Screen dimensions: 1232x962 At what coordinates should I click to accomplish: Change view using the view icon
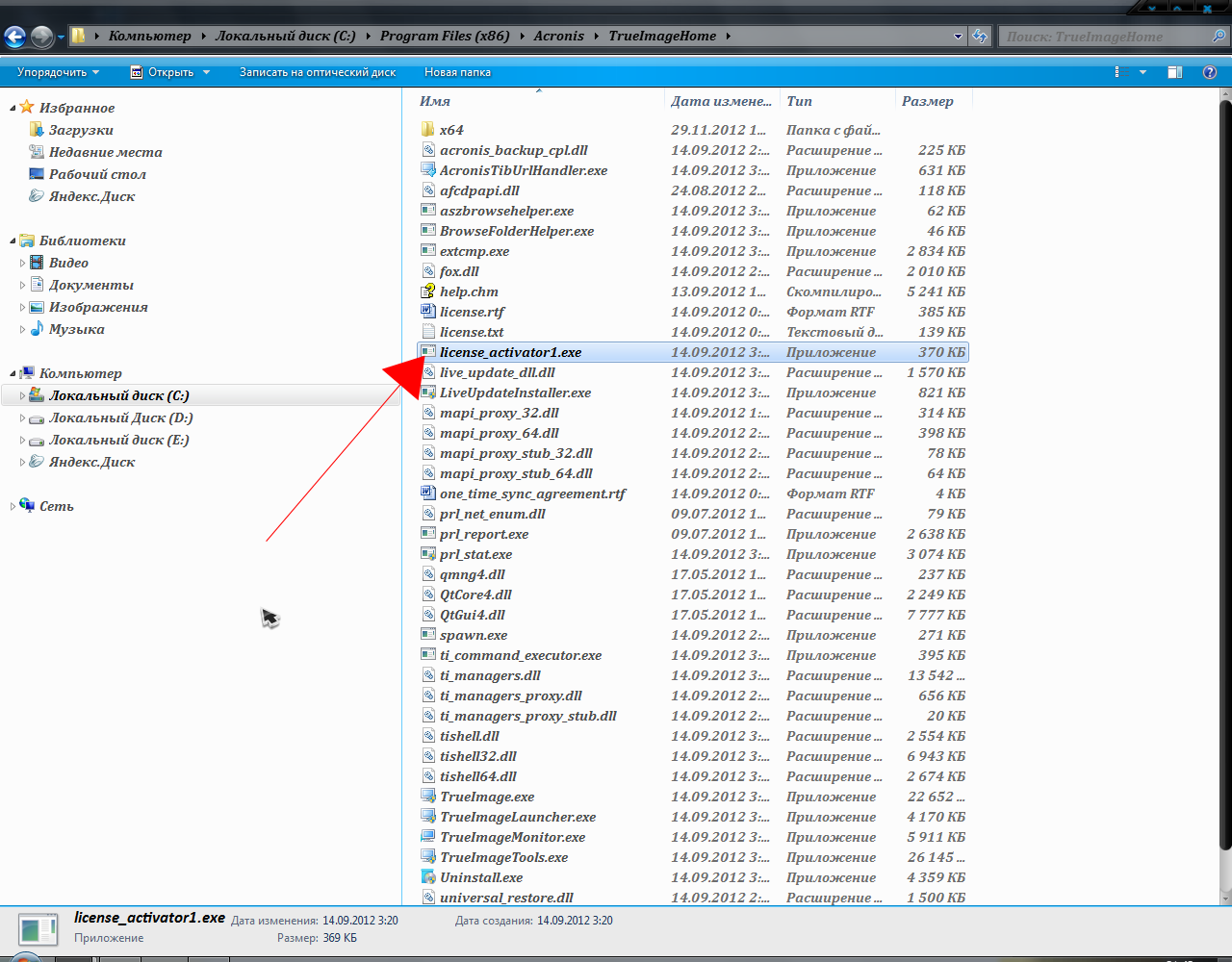click(1122, 72)
